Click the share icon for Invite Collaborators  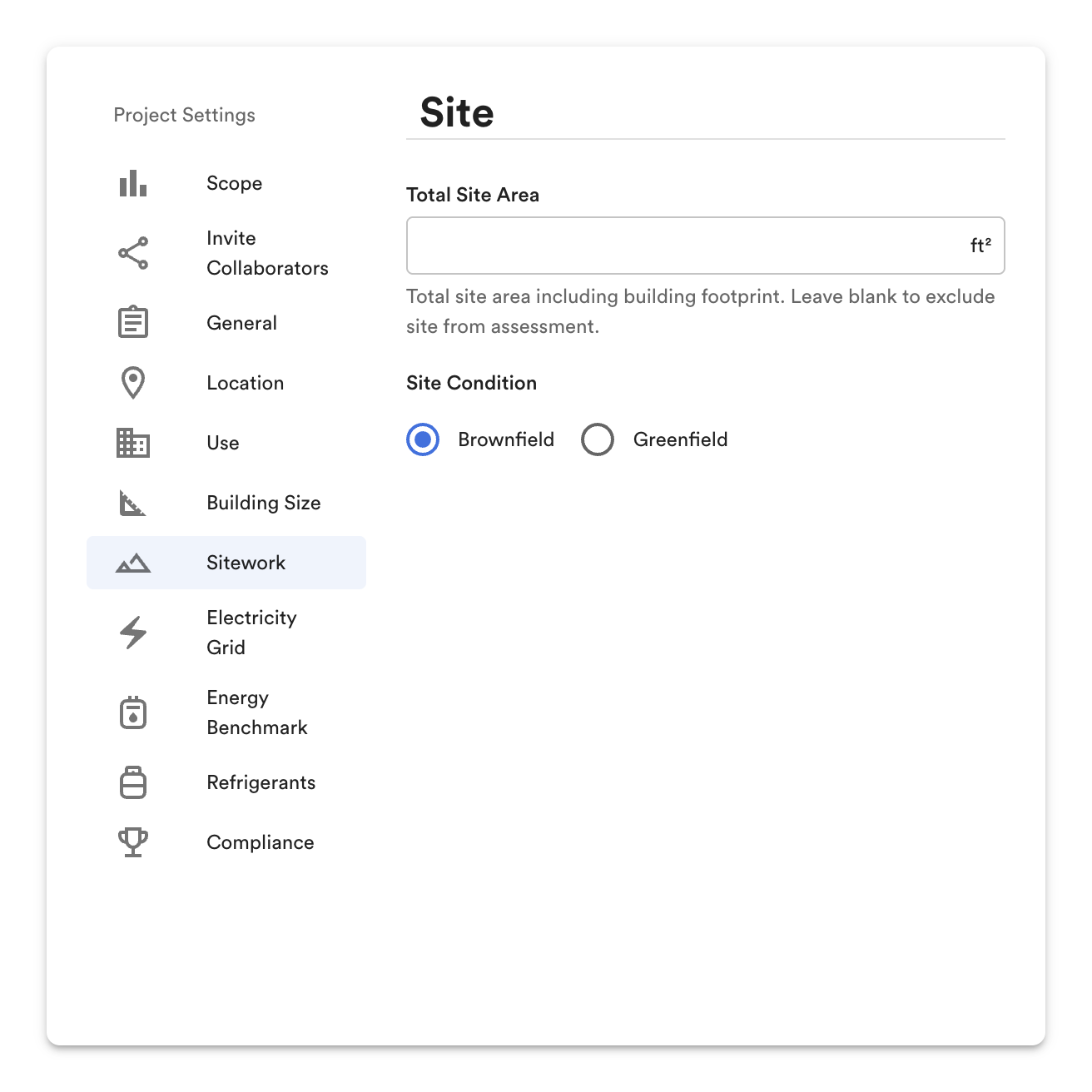(x=133, y=253)
